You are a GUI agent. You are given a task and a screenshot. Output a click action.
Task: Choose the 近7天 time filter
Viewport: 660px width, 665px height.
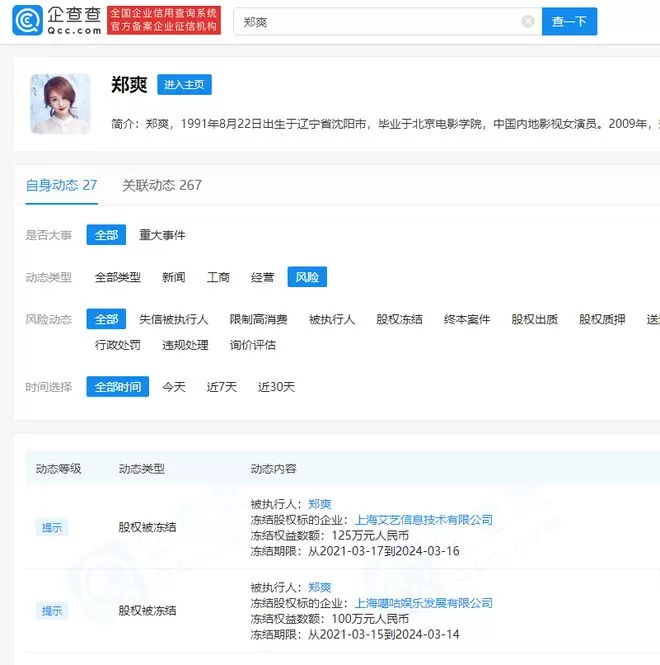pos(221,387)
